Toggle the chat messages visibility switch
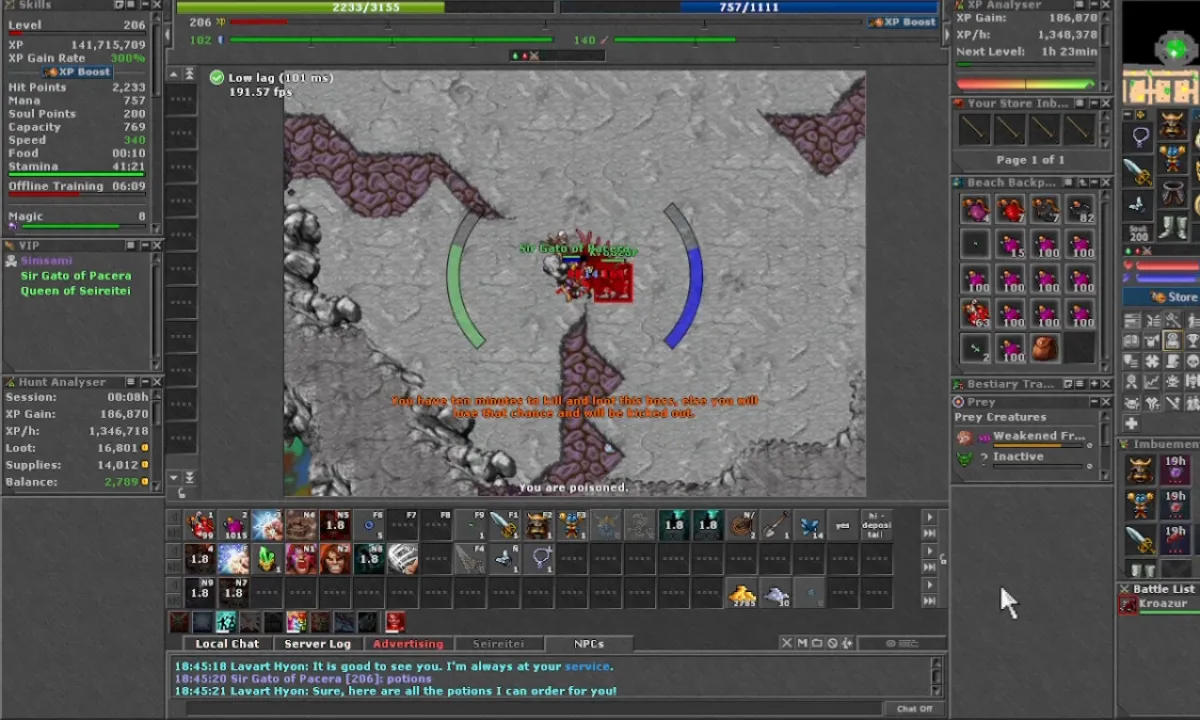This screenshot has height=720, width=1200. click(900, 643)
